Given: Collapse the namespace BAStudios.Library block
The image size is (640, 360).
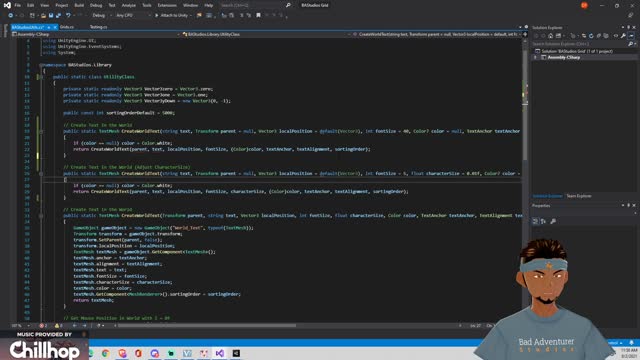Looking at the screenshot, I should click(41, 65).
